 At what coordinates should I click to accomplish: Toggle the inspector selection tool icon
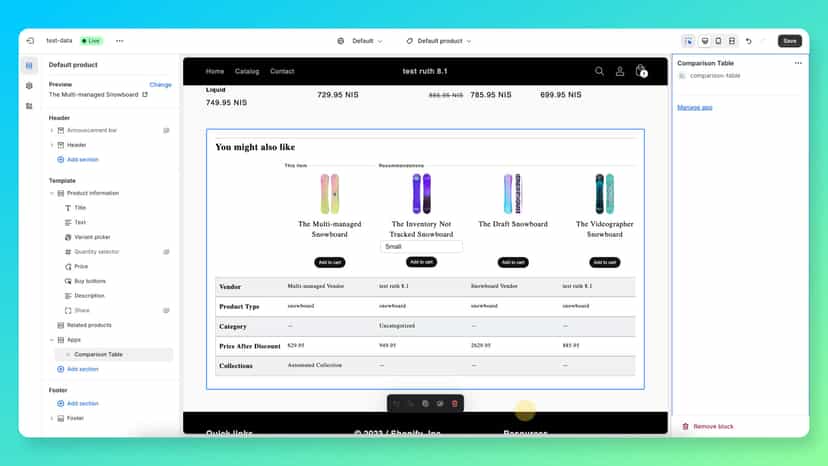click(688, 41)
